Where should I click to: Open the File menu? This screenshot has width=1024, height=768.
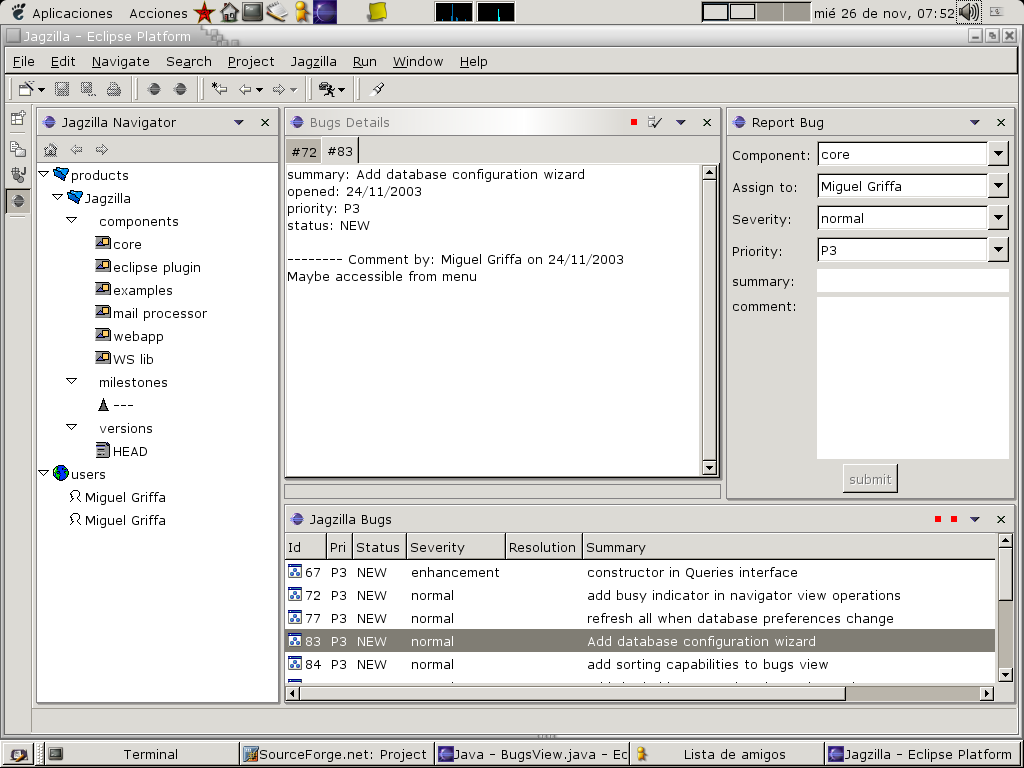[x=24, y=61]
